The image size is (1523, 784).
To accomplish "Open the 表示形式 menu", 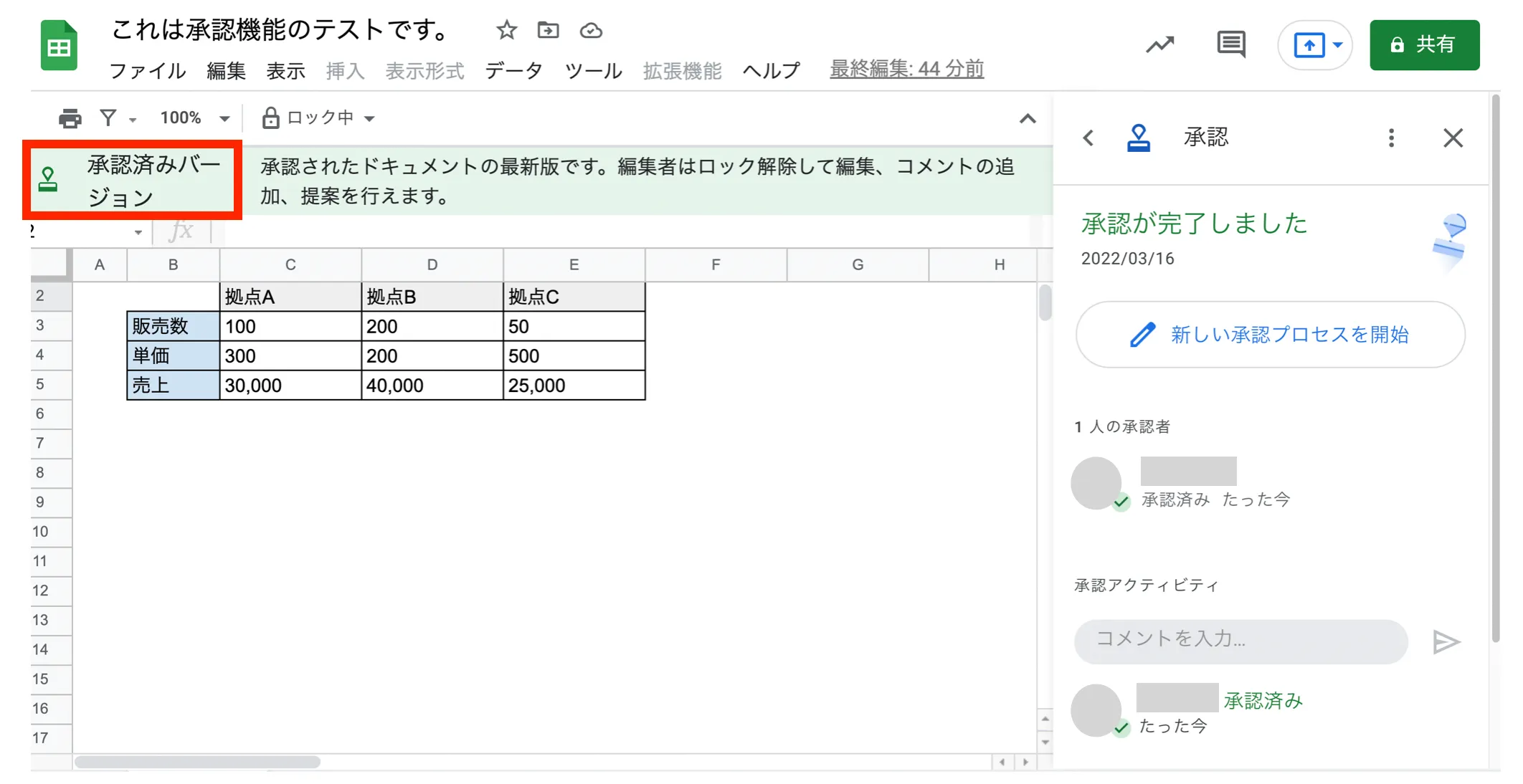I will (424, 70).
